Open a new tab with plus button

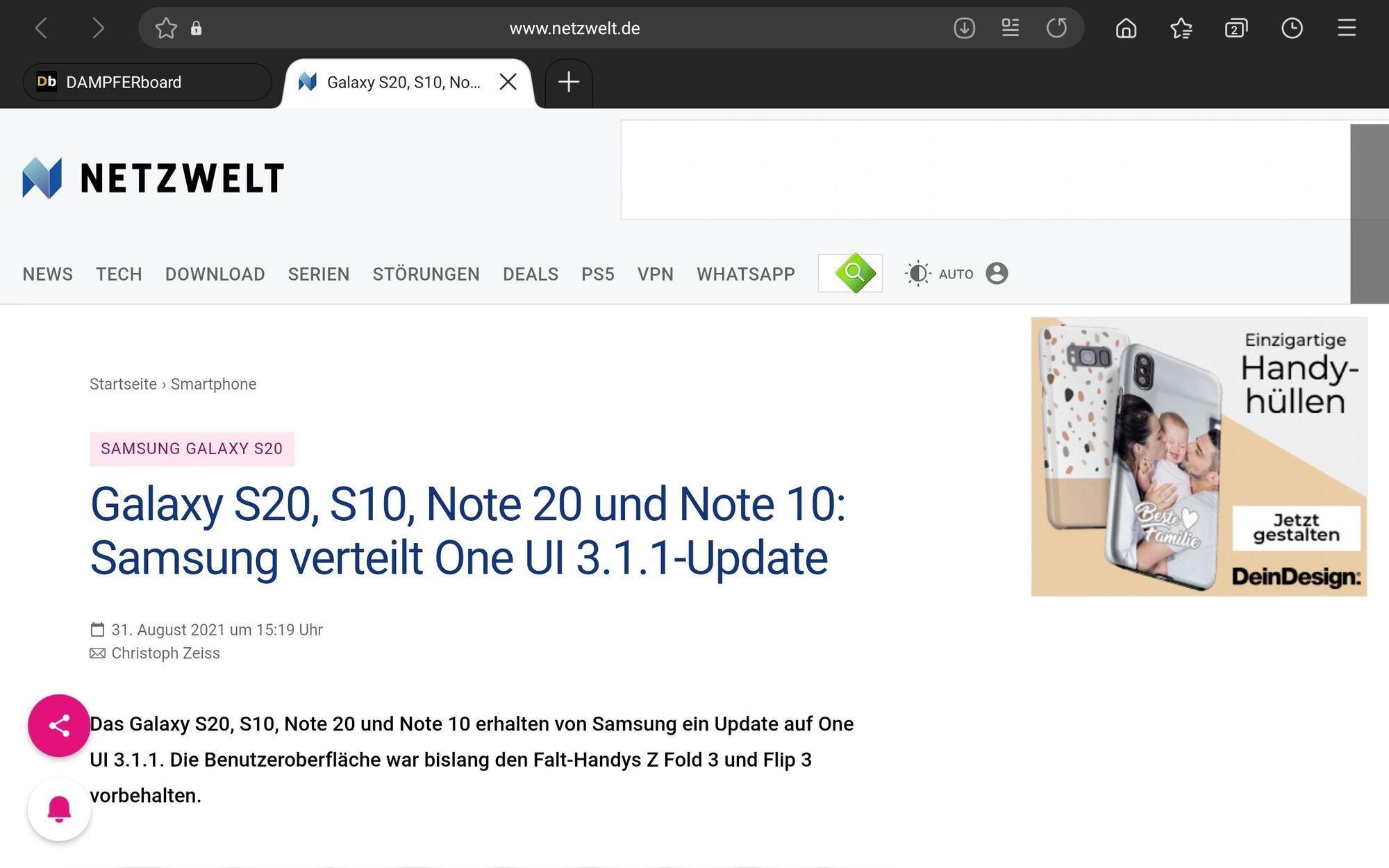click(x=569, y=82)
